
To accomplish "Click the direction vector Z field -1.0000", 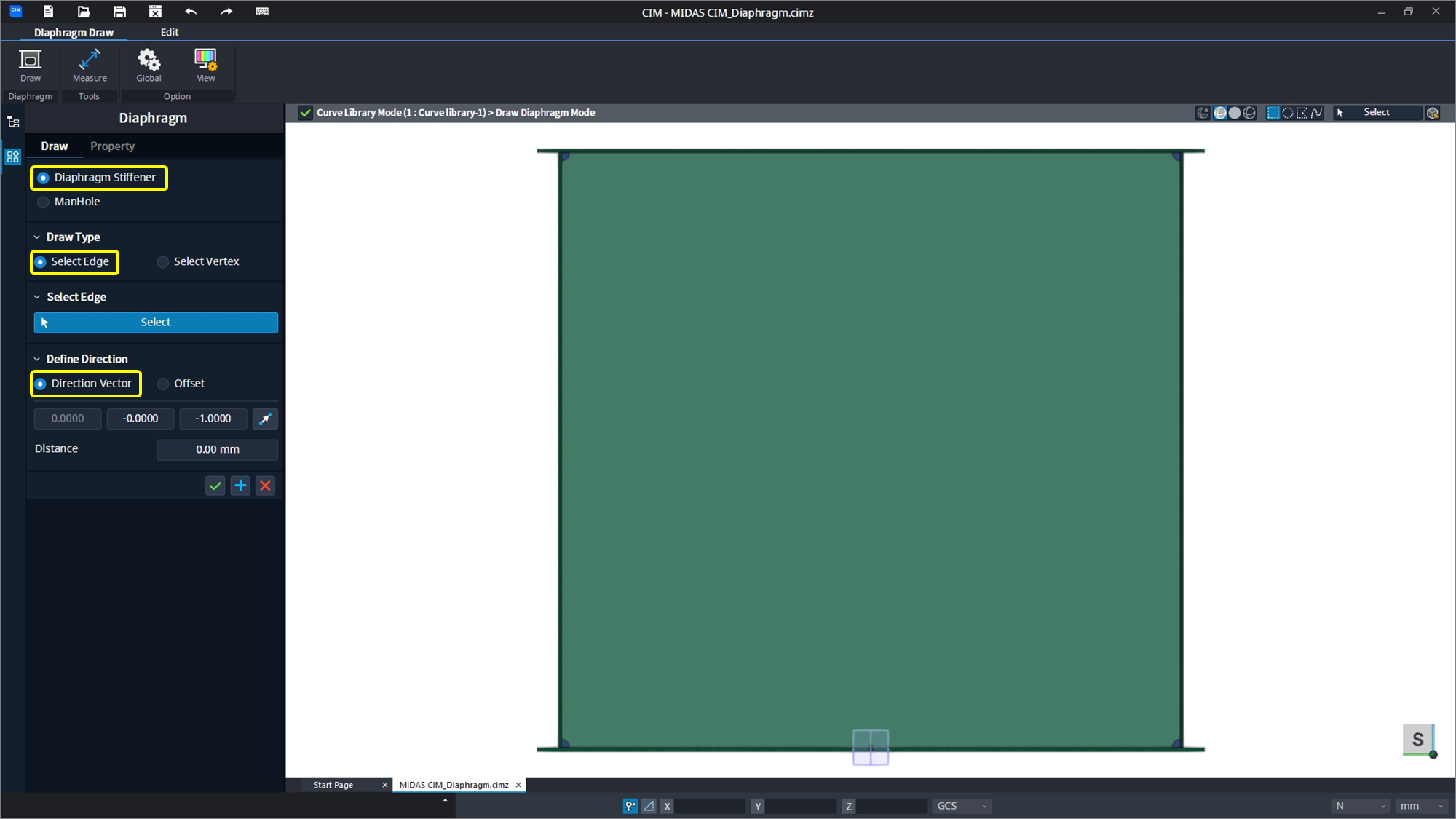I will coord(213,419).
